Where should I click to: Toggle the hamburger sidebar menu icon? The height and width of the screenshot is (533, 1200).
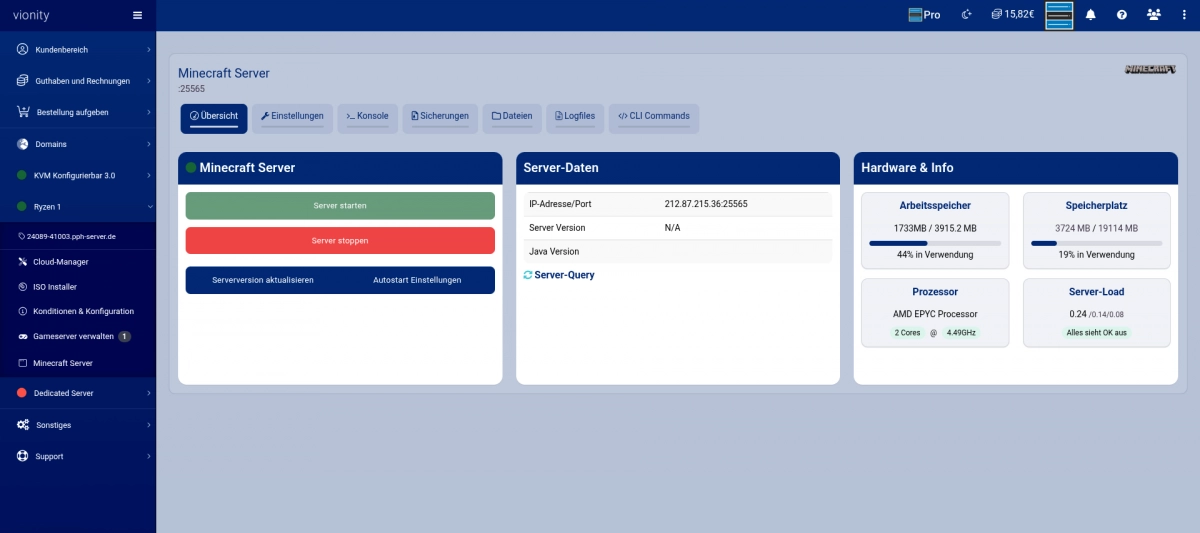137,15
